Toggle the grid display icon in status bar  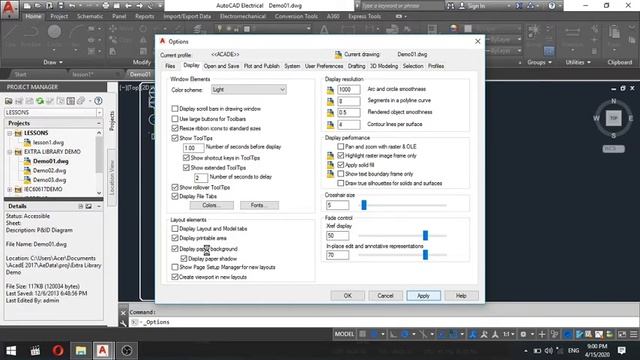coord(362,334)
